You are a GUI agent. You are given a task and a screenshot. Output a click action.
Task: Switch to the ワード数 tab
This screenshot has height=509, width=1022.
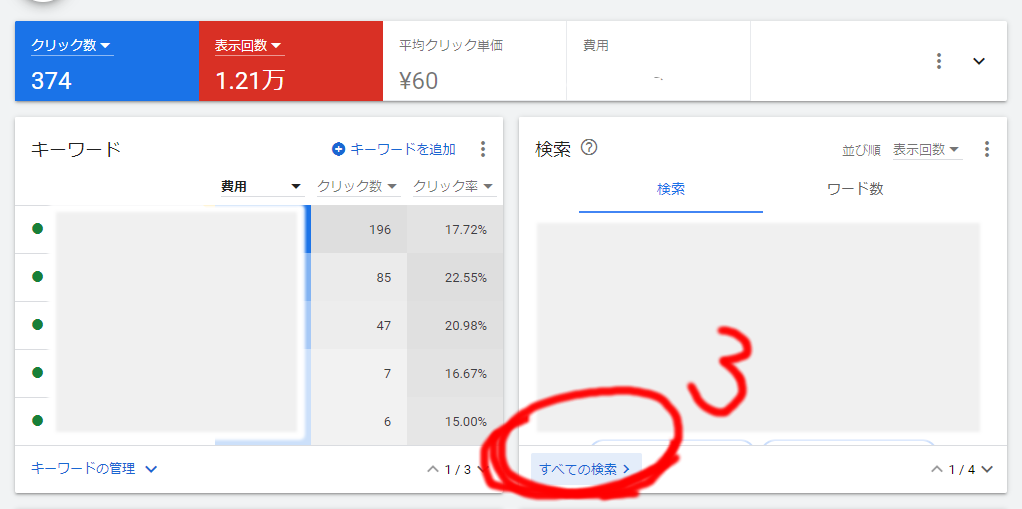[x=854, y=190]
